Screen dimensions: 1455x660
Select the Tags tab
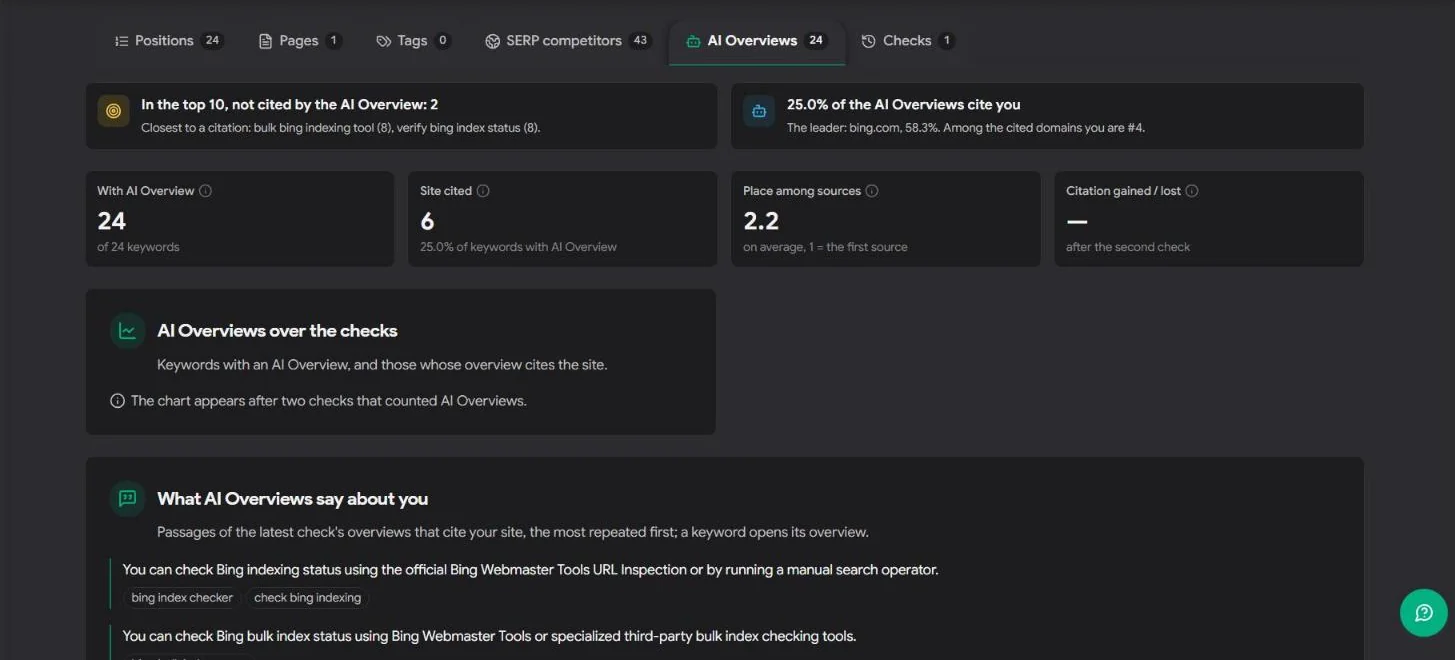(413, 41)
